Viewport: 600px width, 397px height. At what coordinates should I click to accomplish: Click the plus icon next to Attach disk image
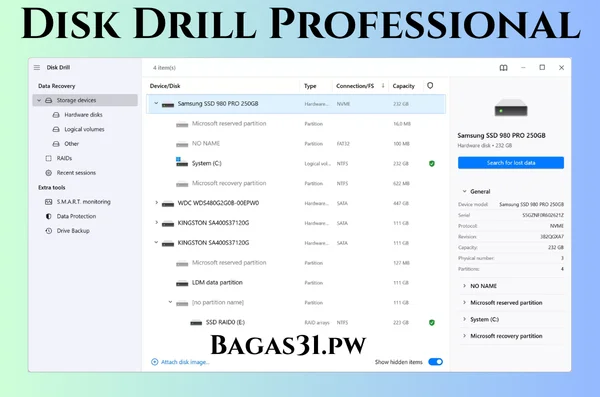click(x=155, y=362)
